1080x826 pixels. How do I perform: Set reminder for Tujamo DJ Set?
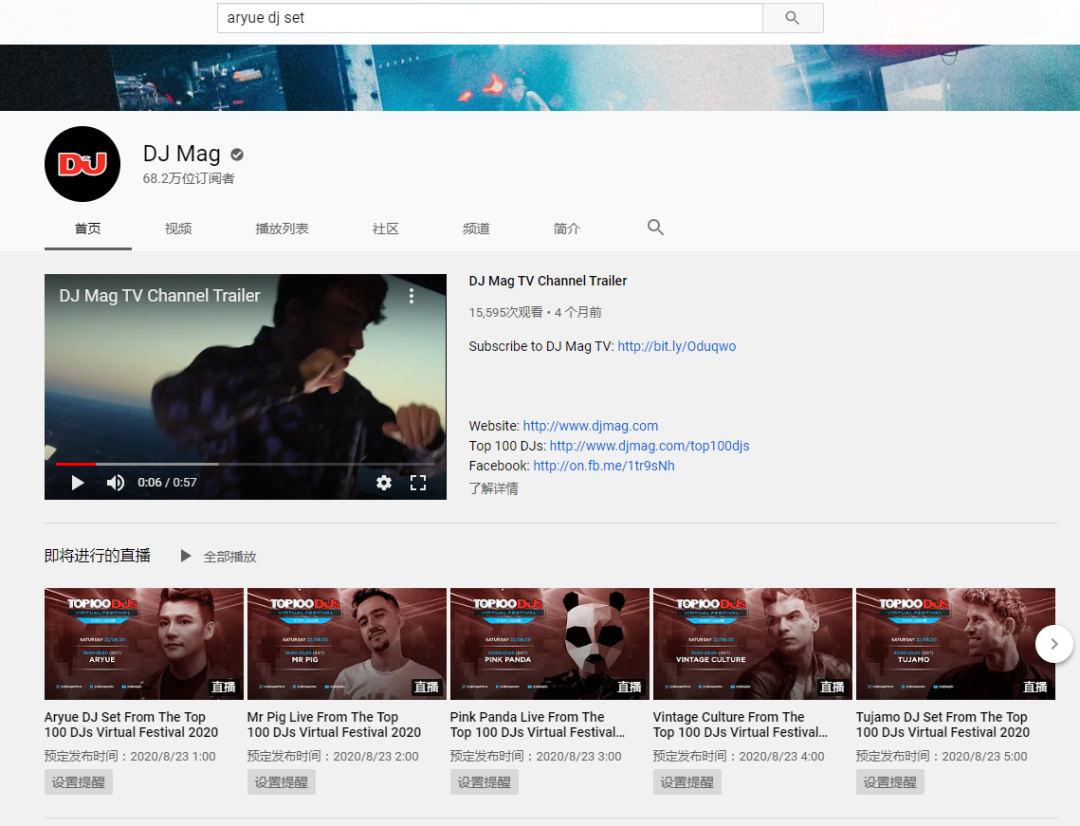(890, 782)
